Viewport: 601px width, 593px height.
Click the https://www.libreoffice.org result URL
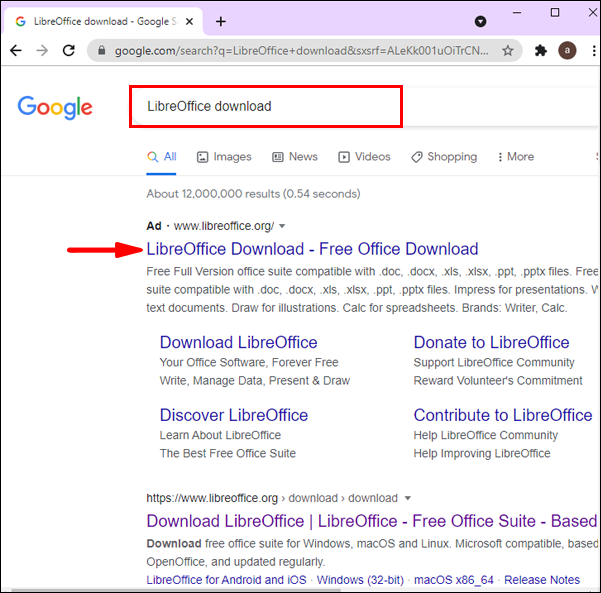212,498
